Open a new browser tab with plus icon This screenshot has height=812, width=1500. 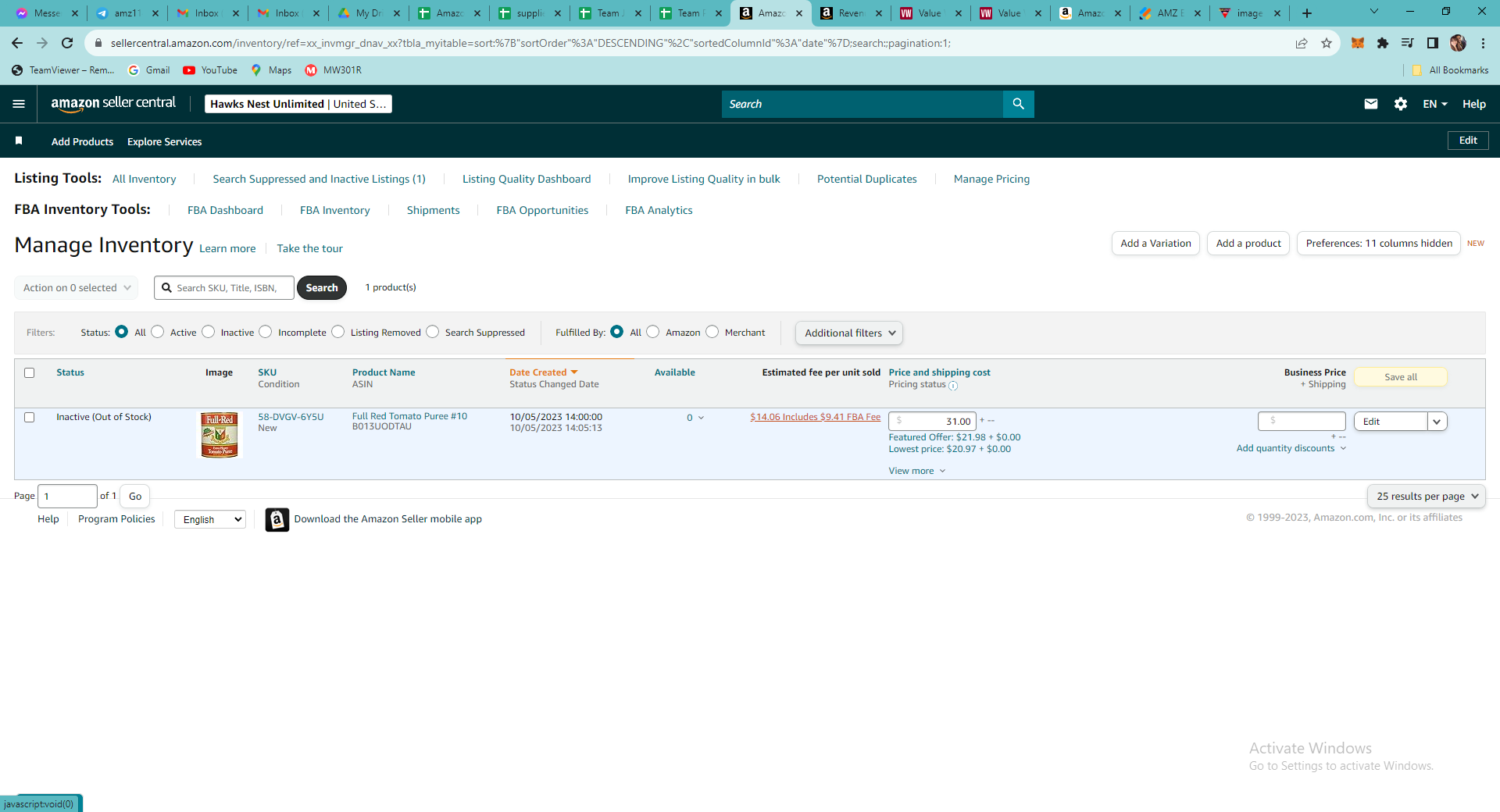[1307, 13]
